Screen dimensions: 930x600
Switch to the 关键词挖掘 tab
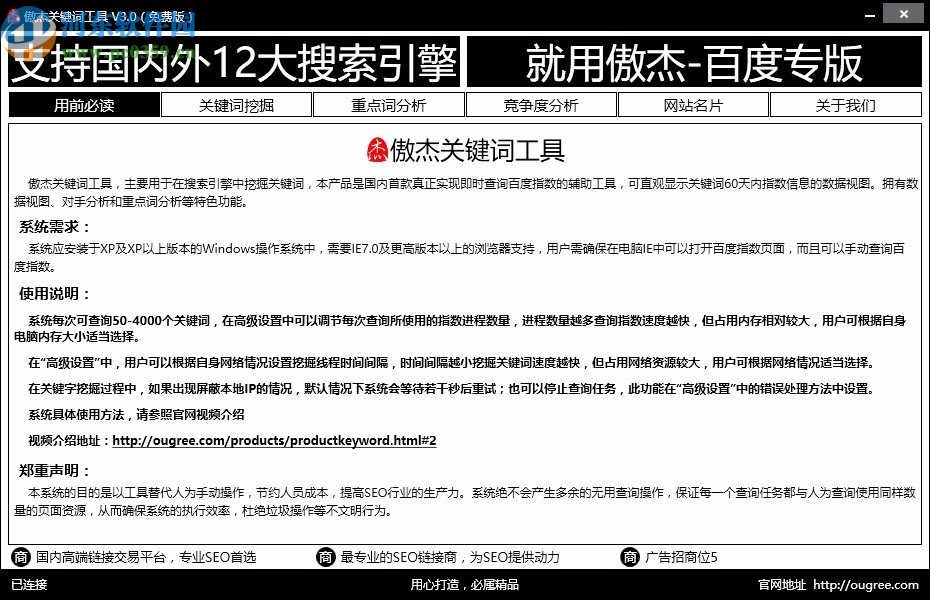tap(236, 104)
